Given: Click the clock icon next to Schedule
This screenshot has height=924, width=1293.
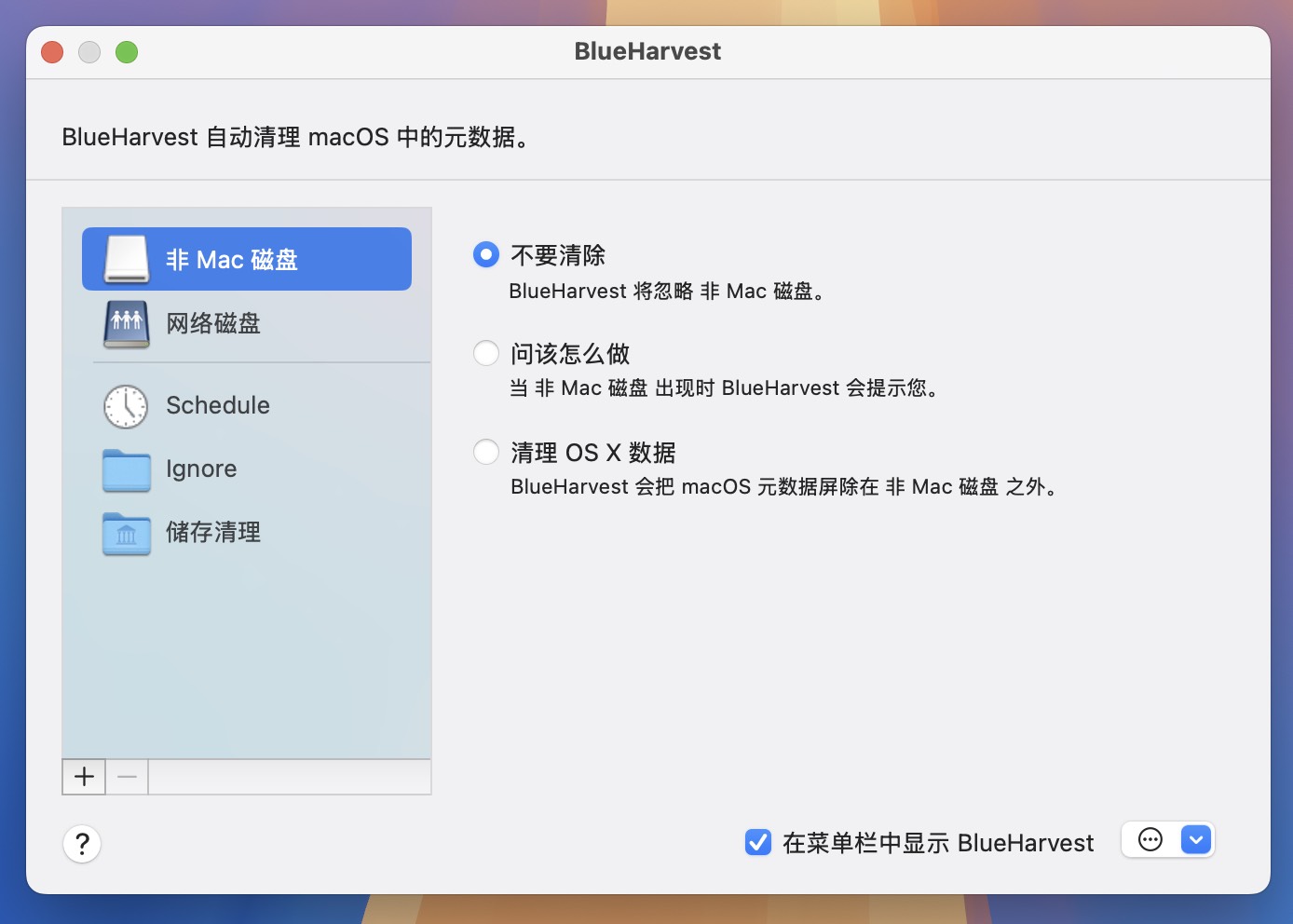Looking at the screenshot, I should 126,406.
